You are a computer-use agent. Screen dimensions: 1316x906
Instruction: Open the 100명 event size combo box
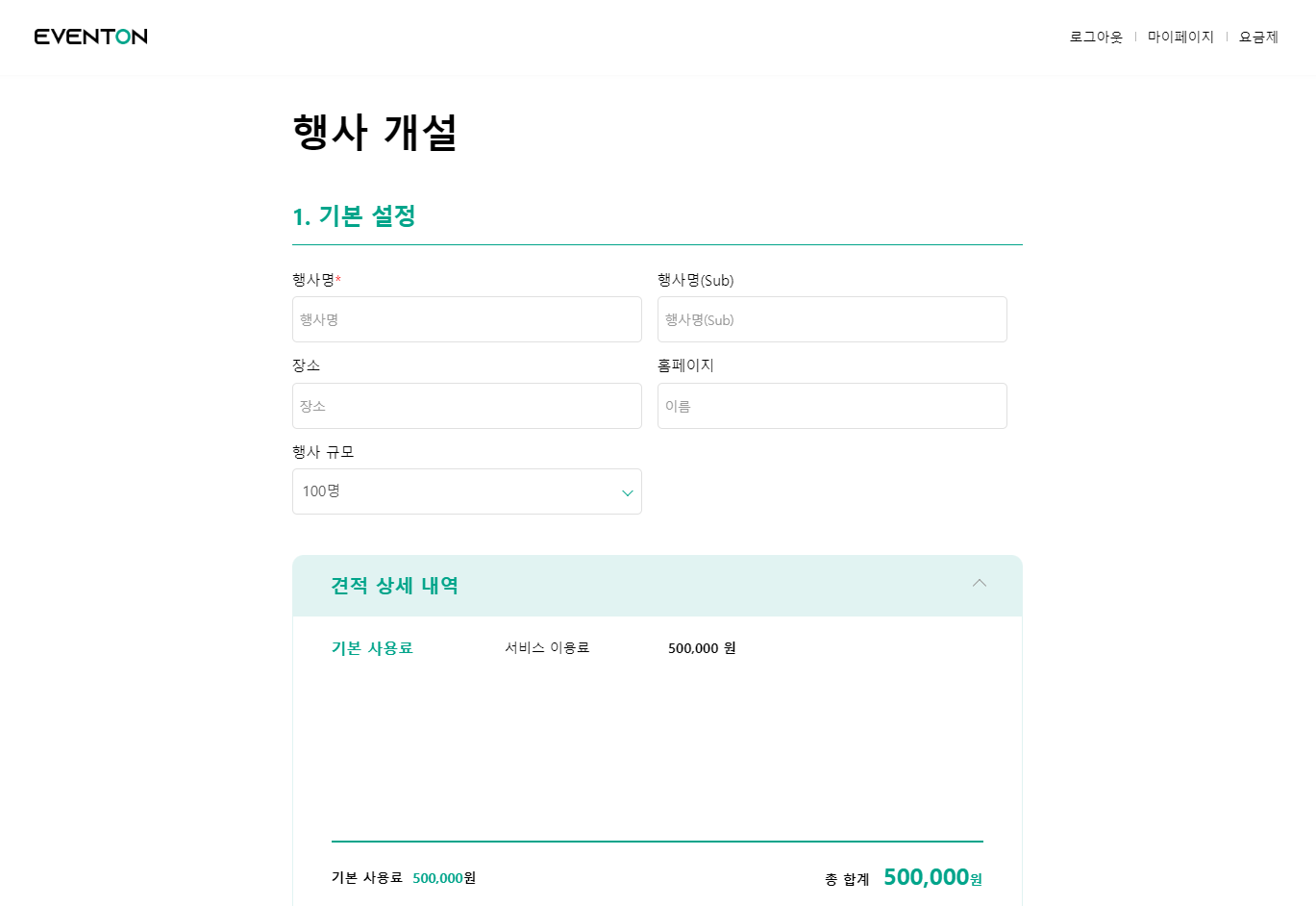466,491
